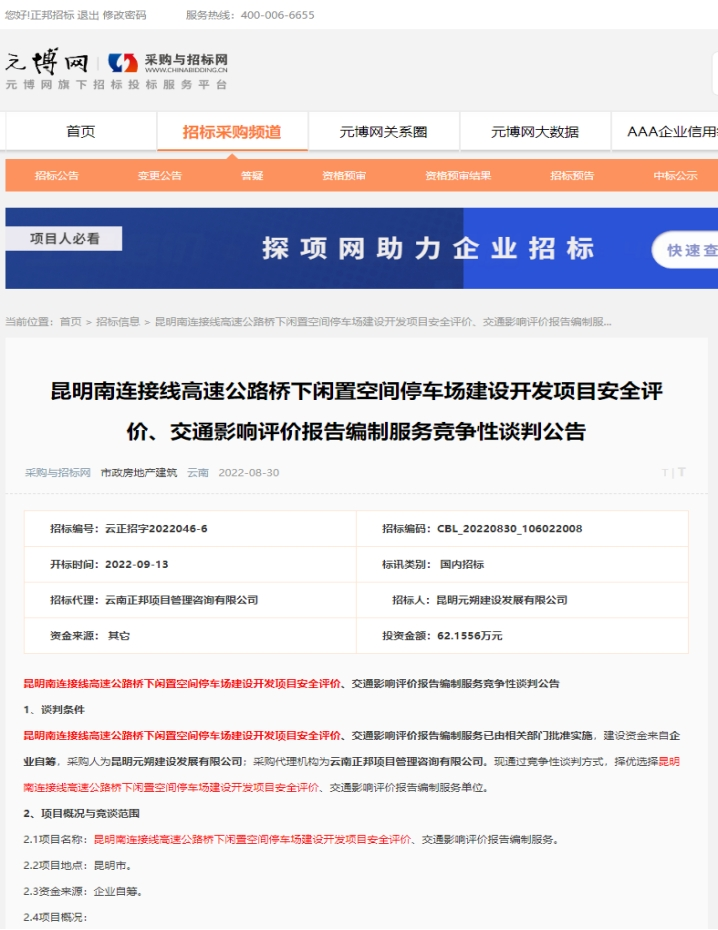Open 元博网大数据 tab
Image resolution: width=718 pixels, height=930 pixels.
click(534, 132)
